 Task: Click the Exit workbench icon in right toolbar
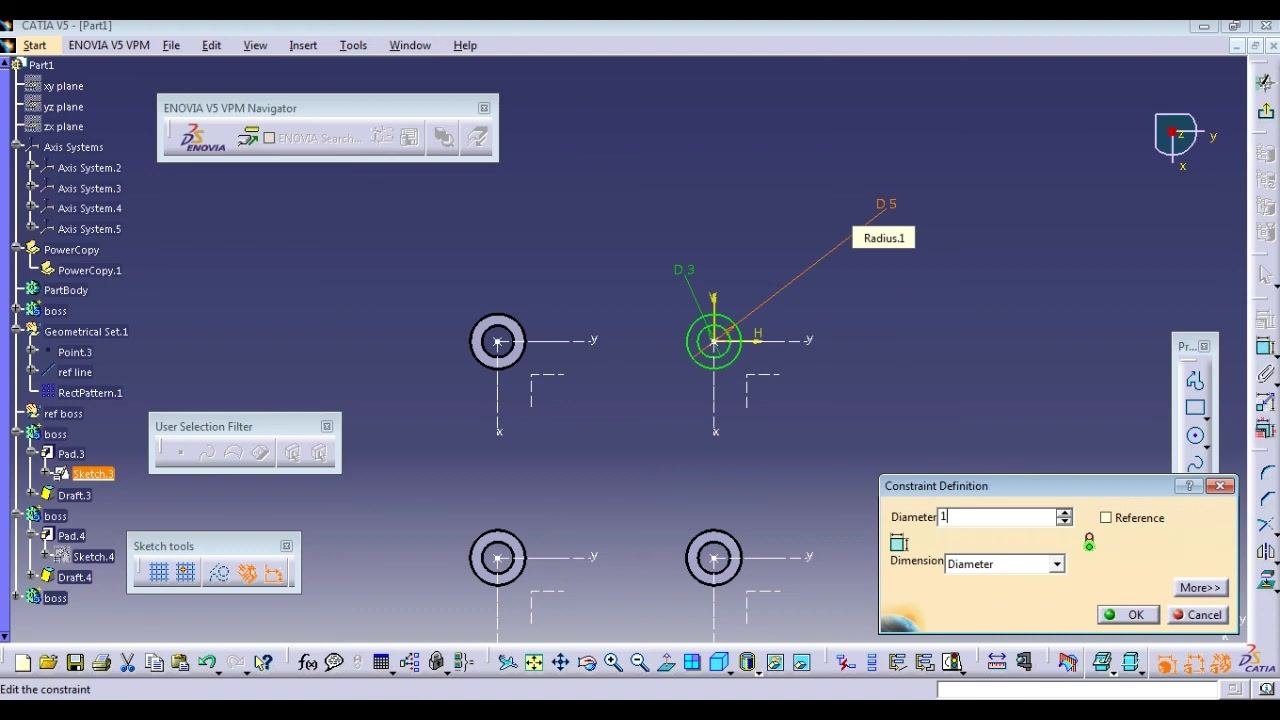pos(1266,111)
